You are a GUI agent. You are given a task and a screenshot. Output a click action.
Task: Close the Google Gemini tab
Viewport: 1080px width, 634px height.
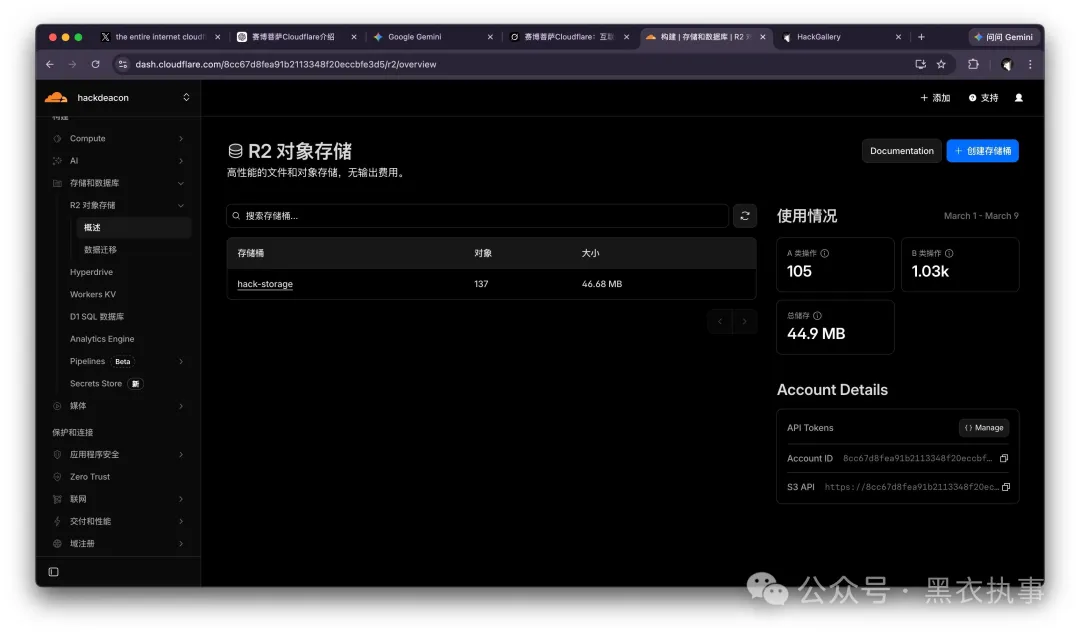pyautogui.click(x=490, y=37)
